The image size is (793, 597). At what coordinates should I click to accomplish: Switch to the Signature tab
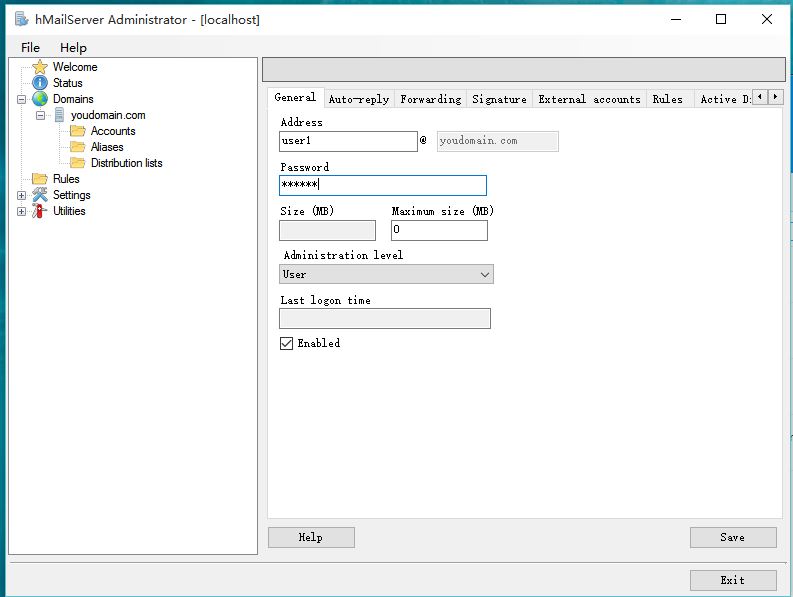coord(500,99)
